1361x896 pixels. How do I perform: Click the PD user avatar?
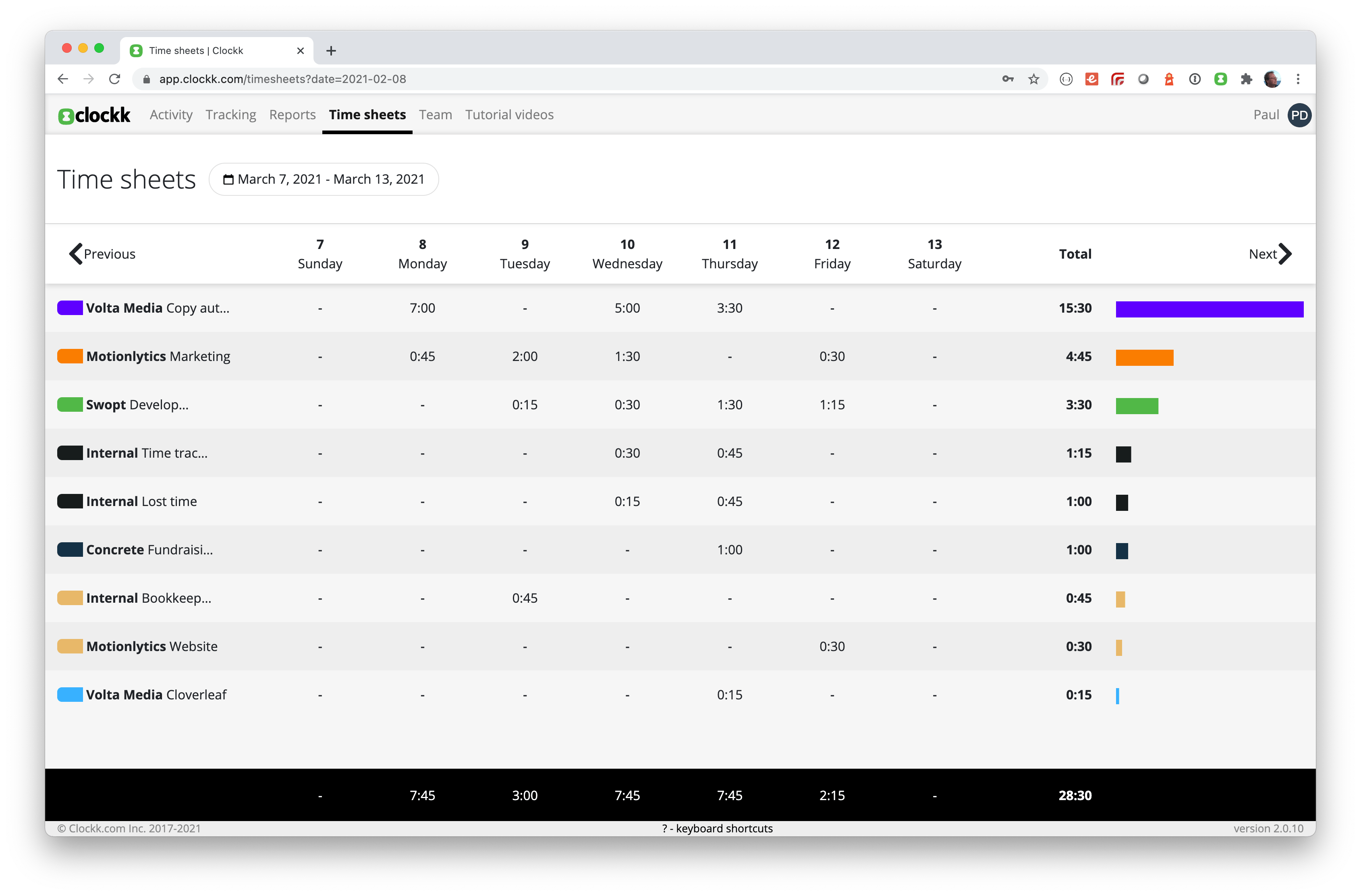pyautogui.click(x=1299, y=115)
